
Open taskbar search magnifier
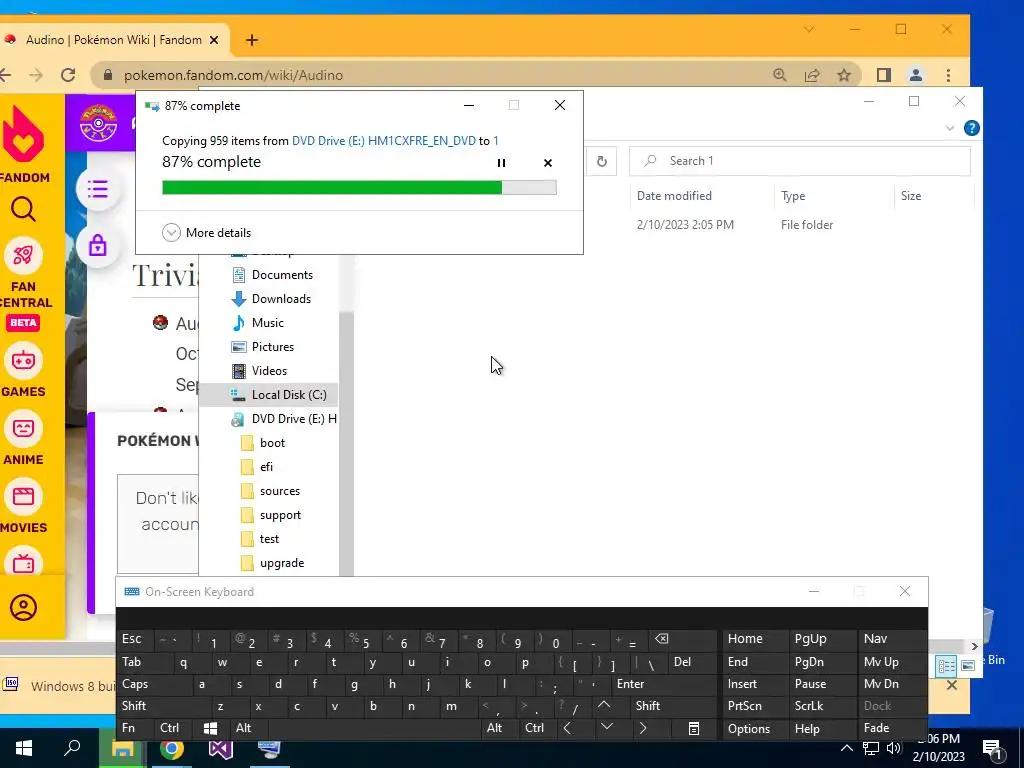pos(72,748)
